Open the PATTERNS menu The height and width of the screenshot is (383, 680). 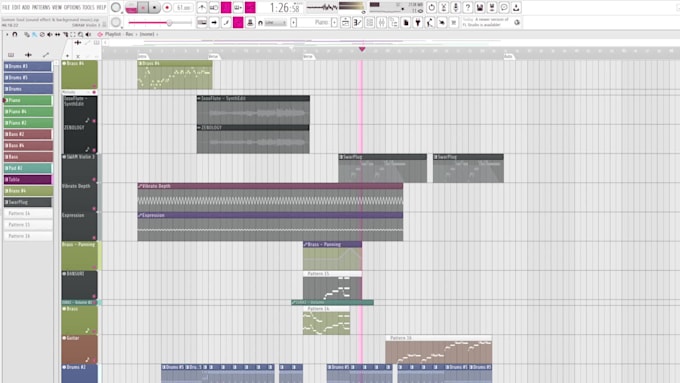point(41,7)
